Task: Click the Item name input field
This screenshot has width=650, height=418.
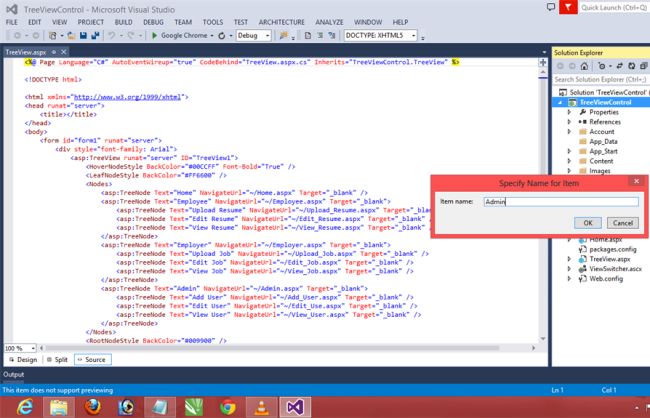Action: (561, 202)
